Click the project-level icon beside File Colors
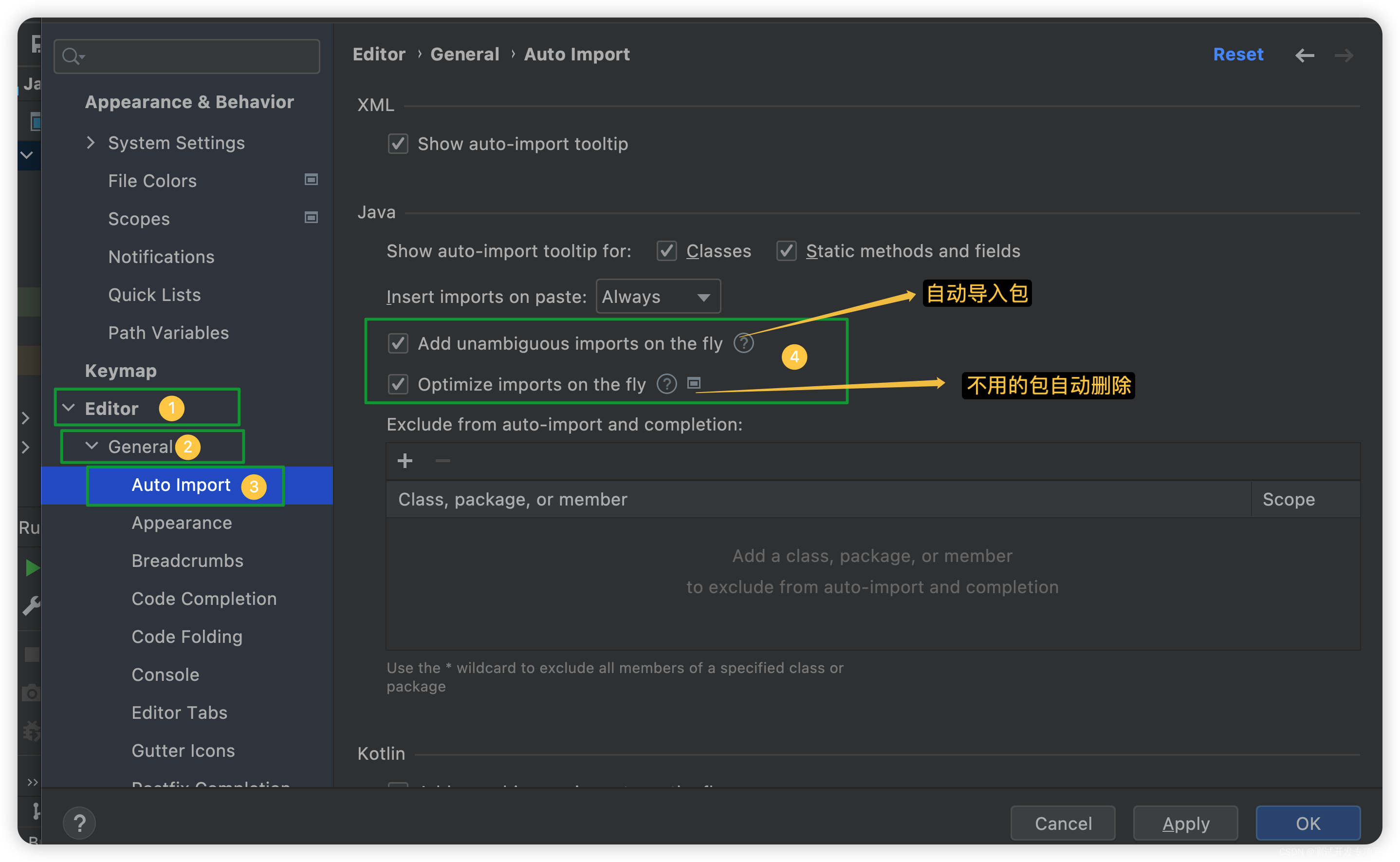Viewport: 1400px width, 862px height. (x=311, y=180)
